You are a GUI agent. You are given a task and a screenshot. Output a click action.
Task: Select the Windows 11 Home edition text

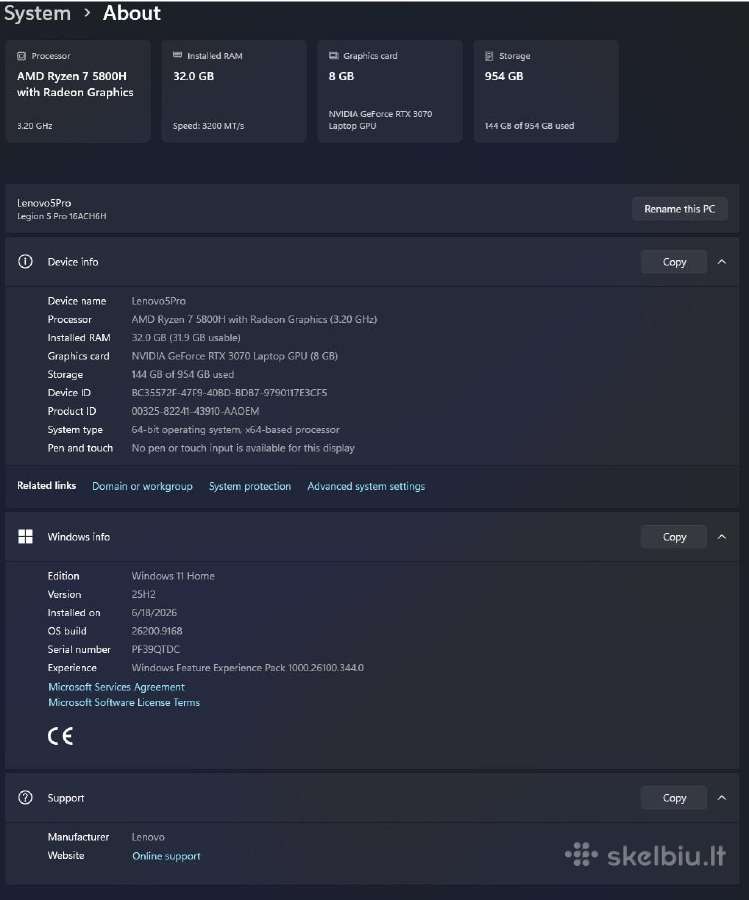[x=173, y=576]
